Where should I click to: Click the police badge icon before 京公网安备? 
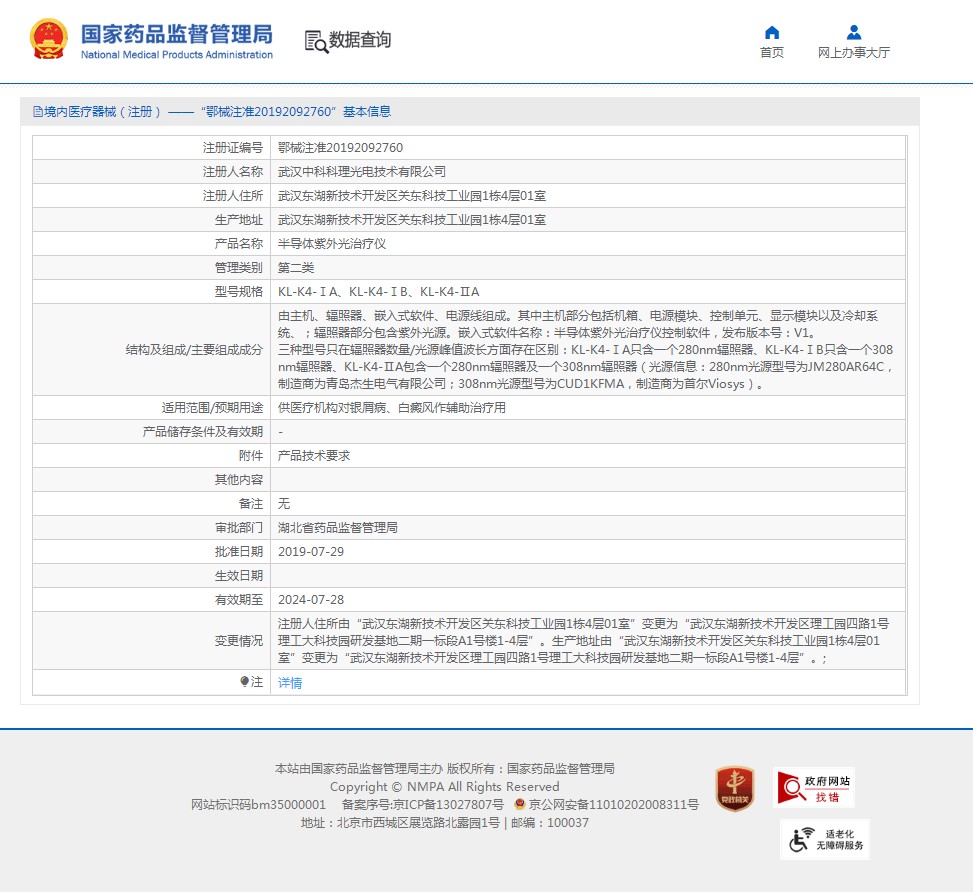pyautogui.click(x=520, y=804)
